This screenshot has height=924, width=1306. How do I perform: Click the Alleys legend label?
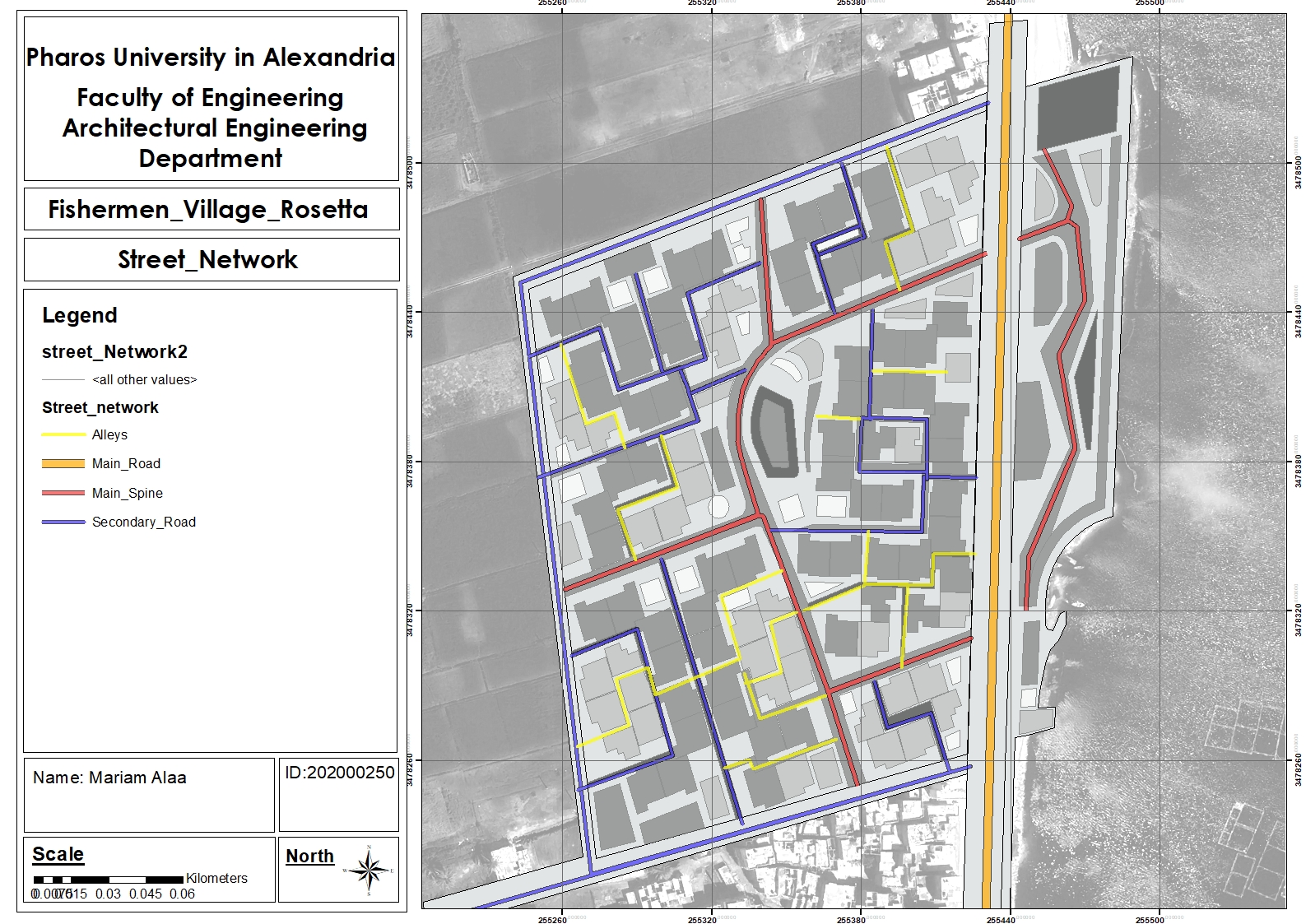[109, 434]
